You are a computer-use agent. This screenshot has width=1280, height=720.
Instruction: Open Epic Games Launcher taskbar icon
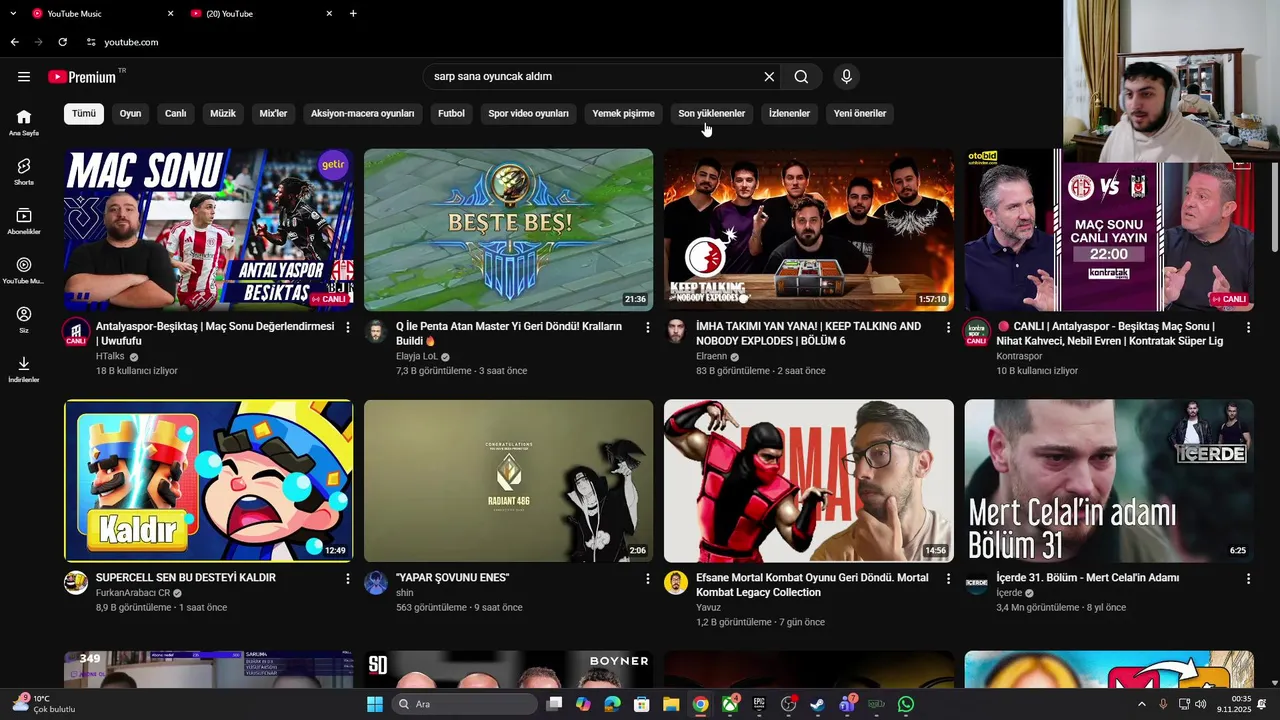(759, 704)
